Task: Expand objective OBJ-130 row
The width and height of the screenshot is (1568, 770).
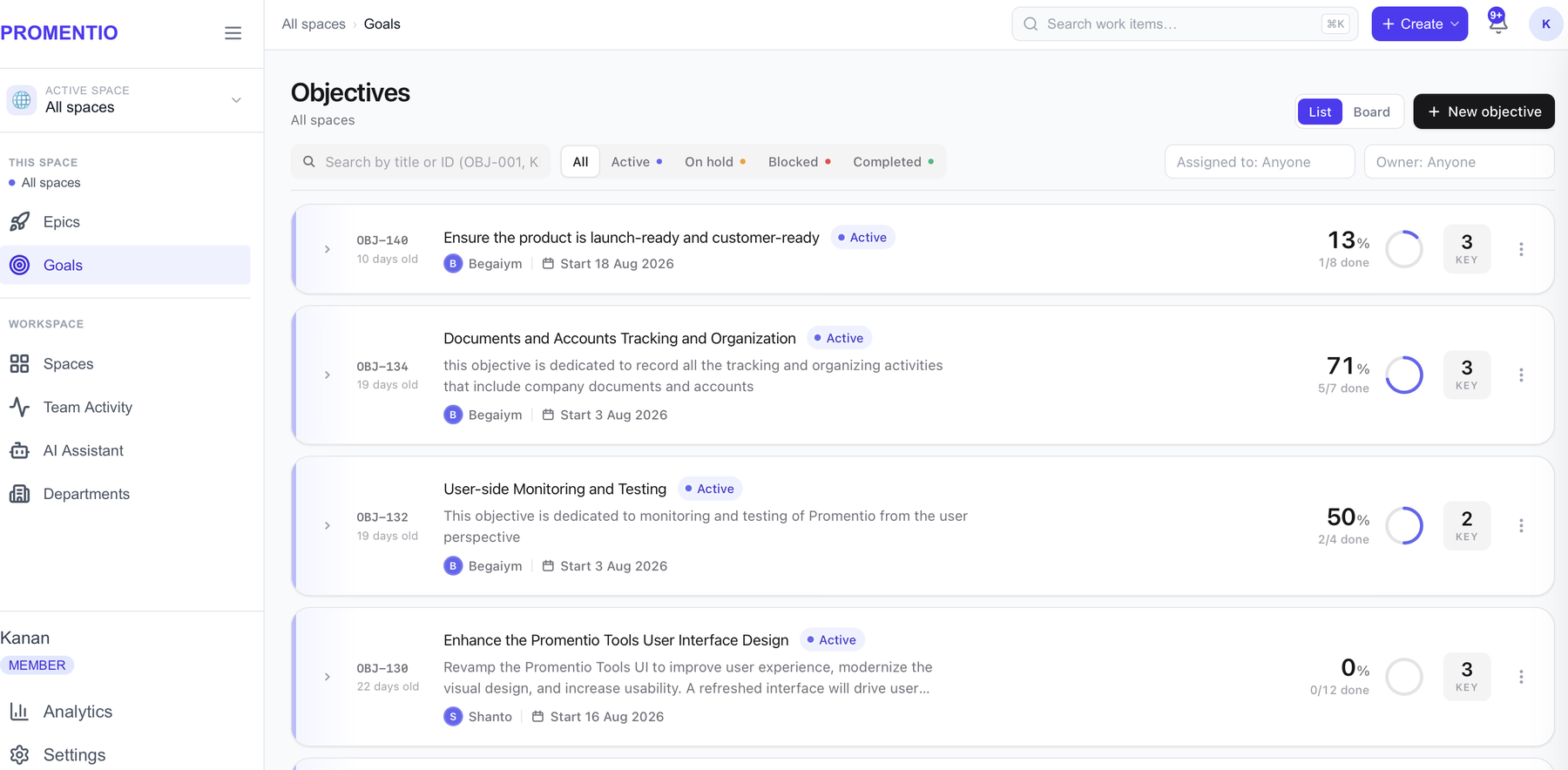Action: pos(328,677)
